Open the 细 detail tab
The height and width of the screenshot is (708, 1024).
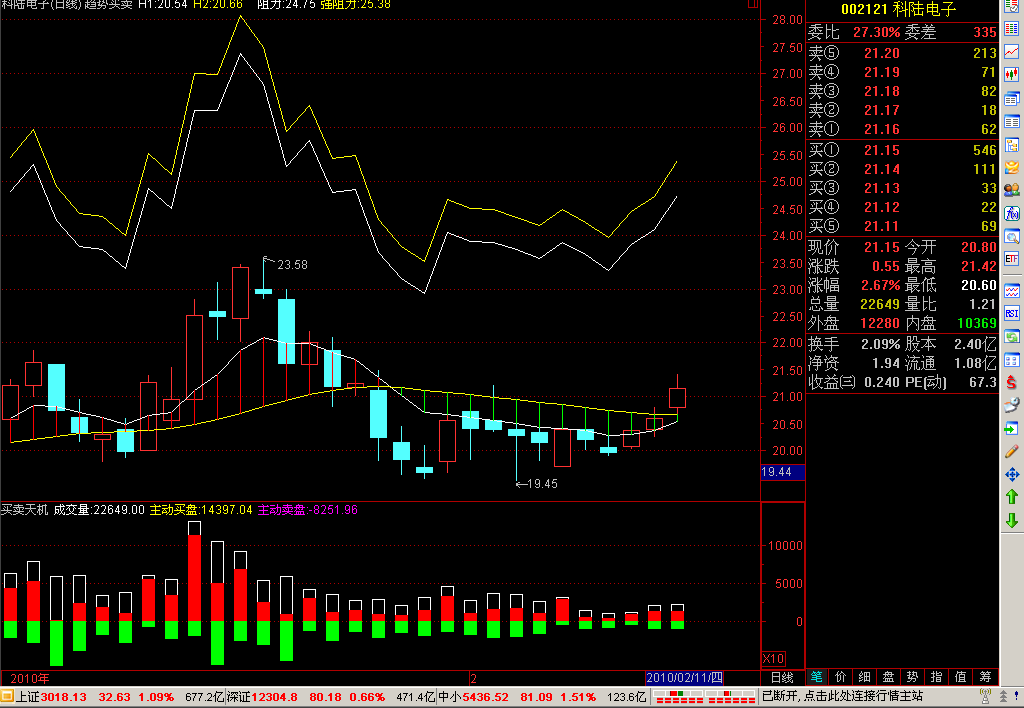tap(865, 677)
